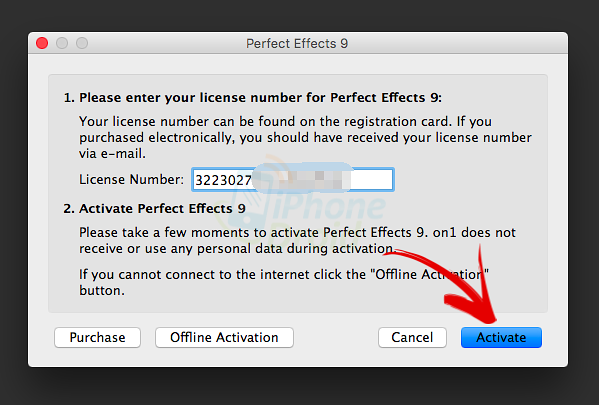The image size is (599, 405).
Task: Focus the License Number input field
Action: (293, 180)
